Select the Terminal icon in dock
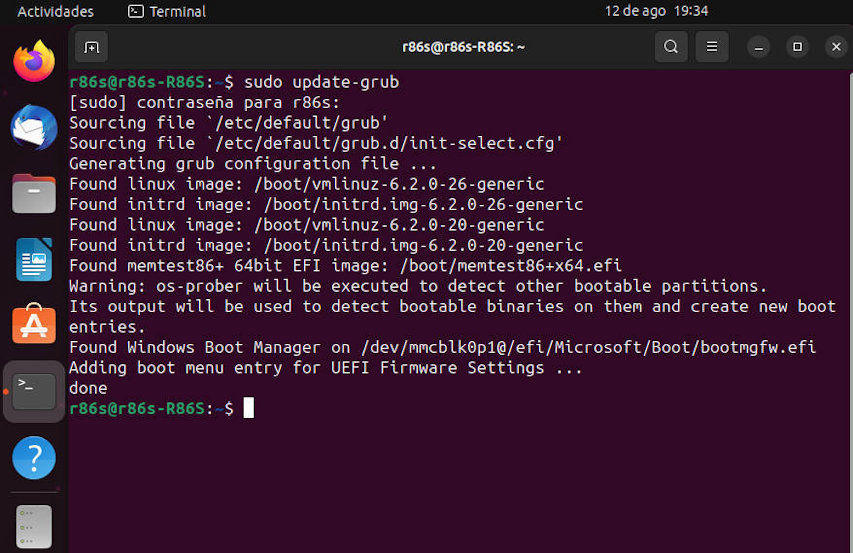The height and width of the screenshot is (553, 853). 34,391
